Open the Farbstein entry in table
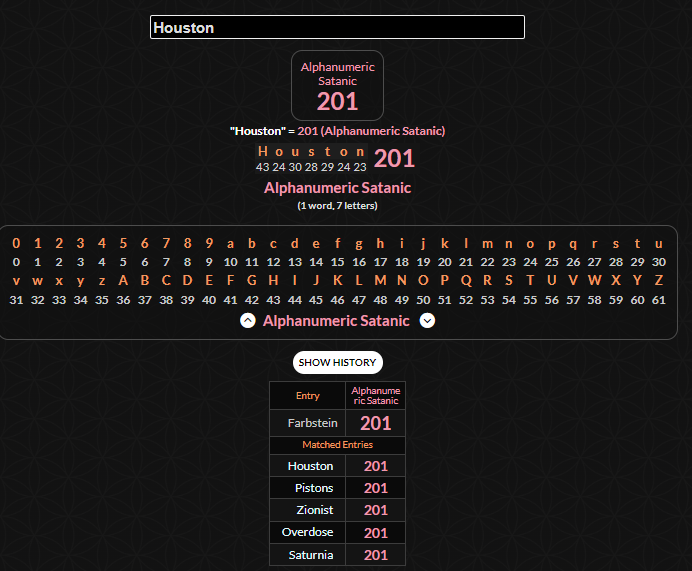This screenshot has height=571, width=692. 312,423
